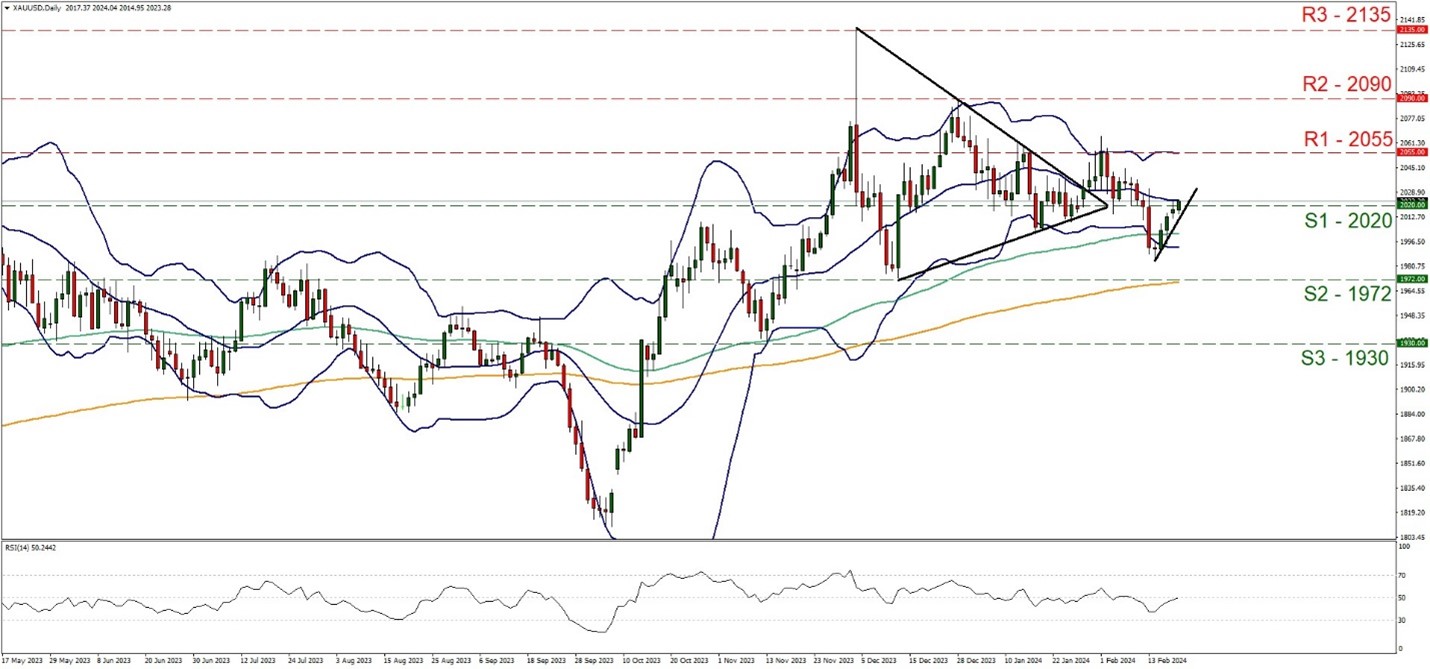This screenshot has width=1430, height=669.
Task: Click the red 2135.00 price tag
Action: [1411, 30]
